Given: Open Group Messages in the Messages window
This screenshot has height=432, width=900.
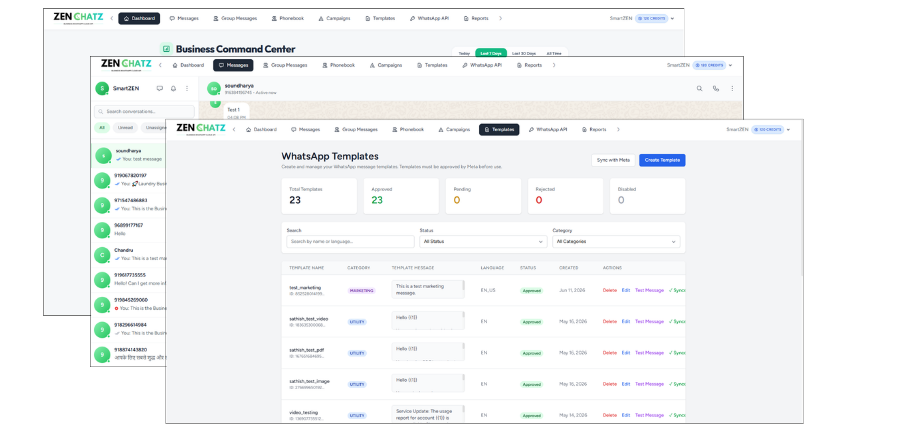Looking at the screenshot, I should click(285, 65).
